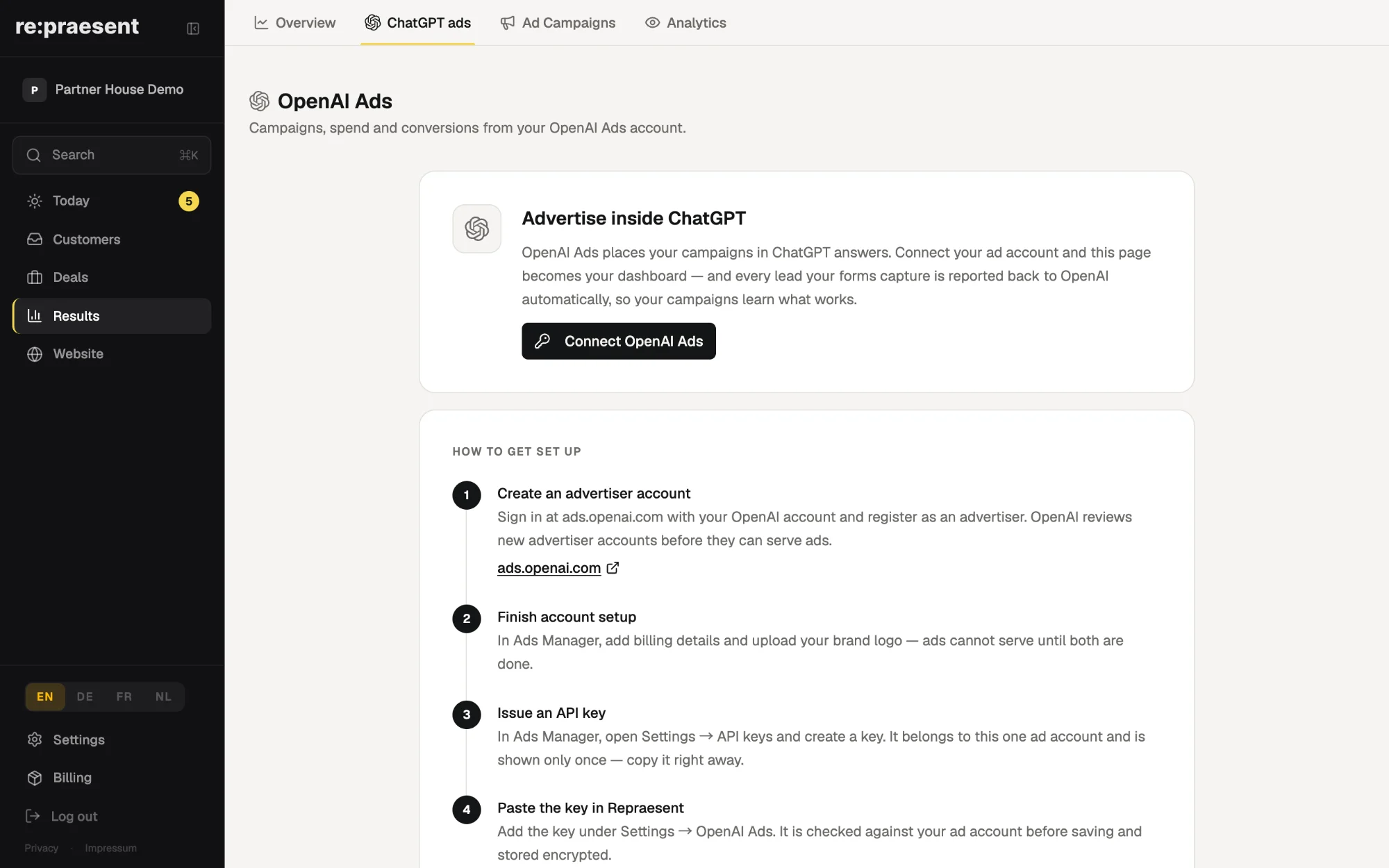Click the external link icon beside ads.openai.com

coord(613,568)
